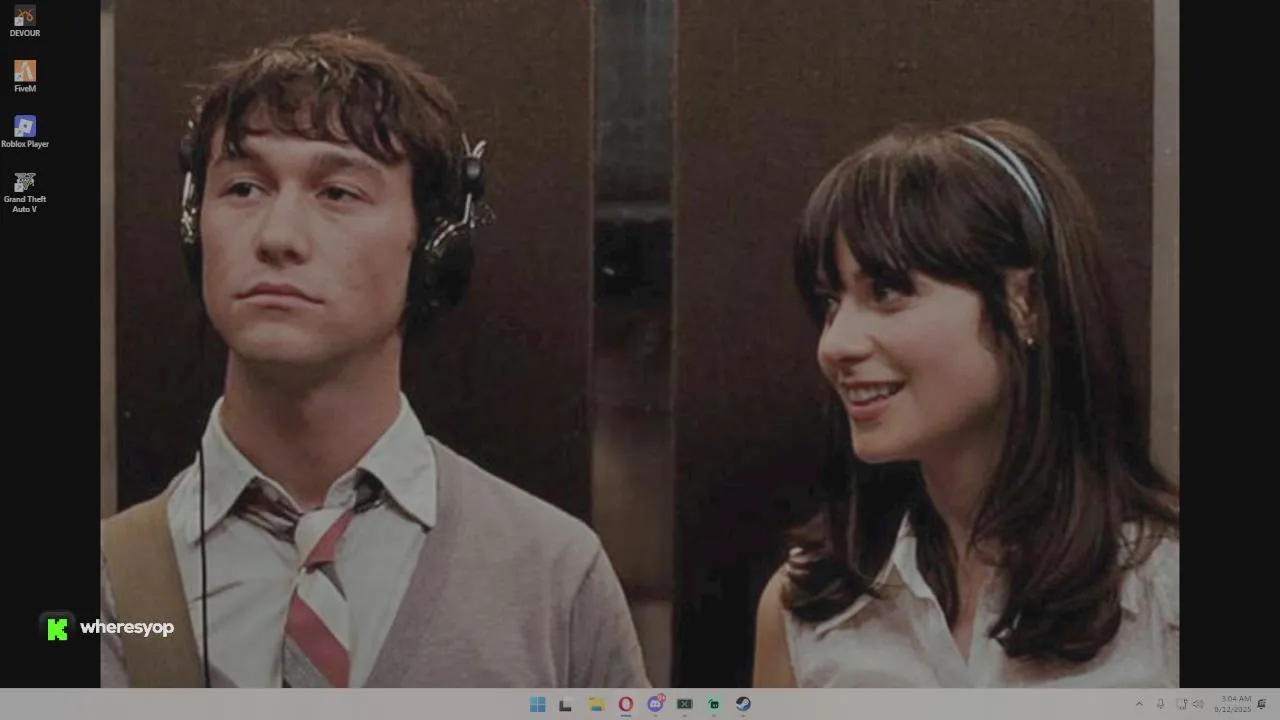Open the DEVOUR desktop shortcut
Image resolution: width=1280 pixels, height=720 pixels.
click(x=25, y=21)
